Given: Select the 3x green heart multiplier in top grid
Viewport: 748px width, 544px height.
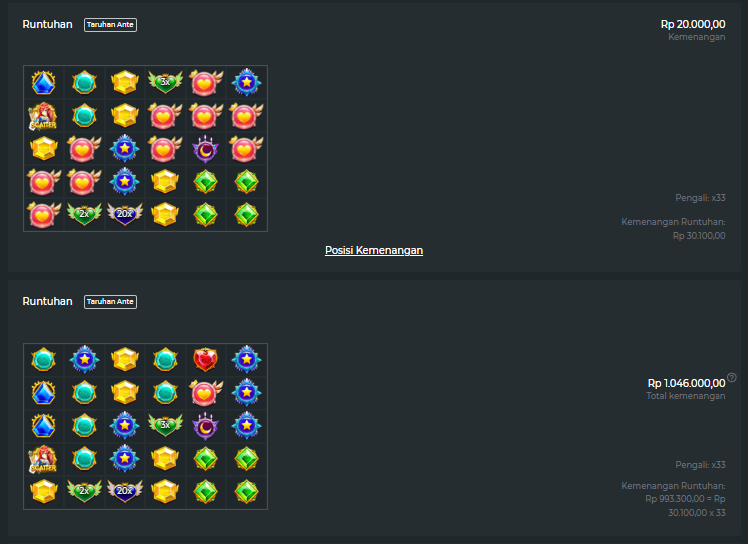Looking at the screenshot, I should (165, 82).
